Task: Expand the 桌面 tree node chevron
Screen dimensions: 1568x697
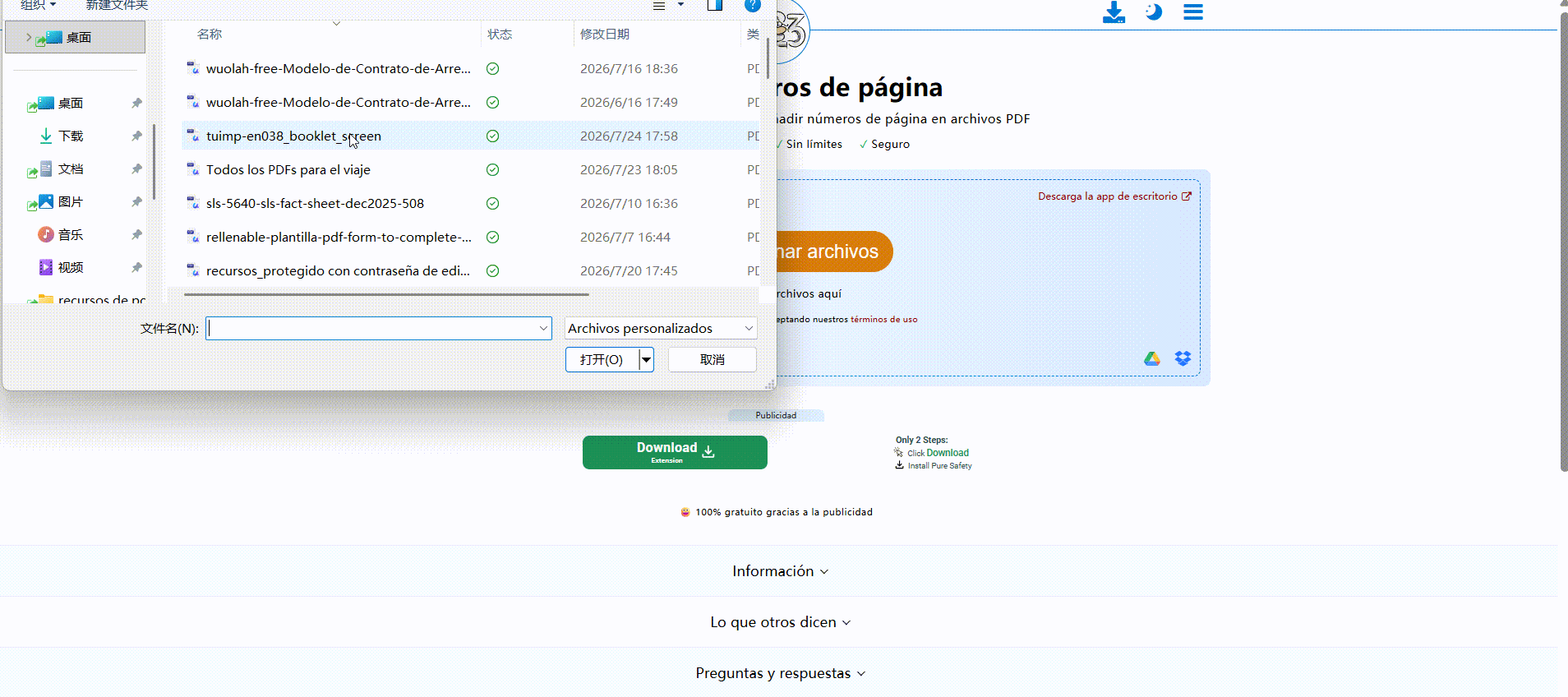Action: click(29, 37)
